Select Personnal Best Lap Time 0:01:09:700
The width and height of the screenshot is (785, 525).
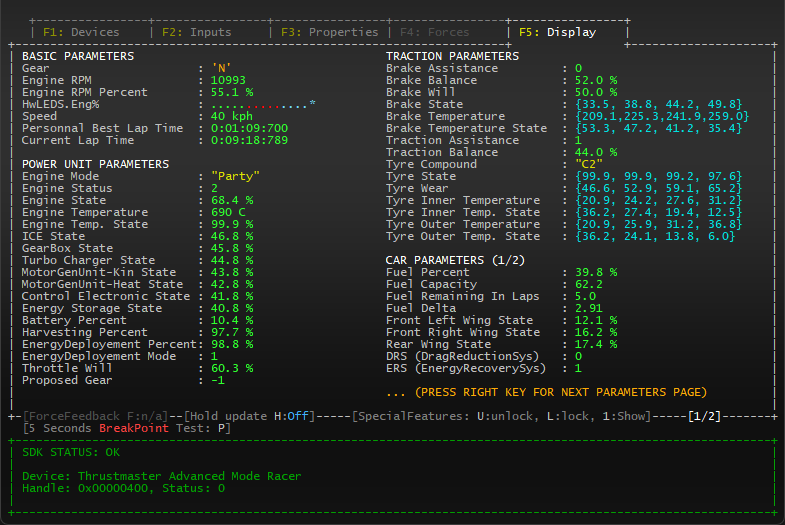coord(249,128)
